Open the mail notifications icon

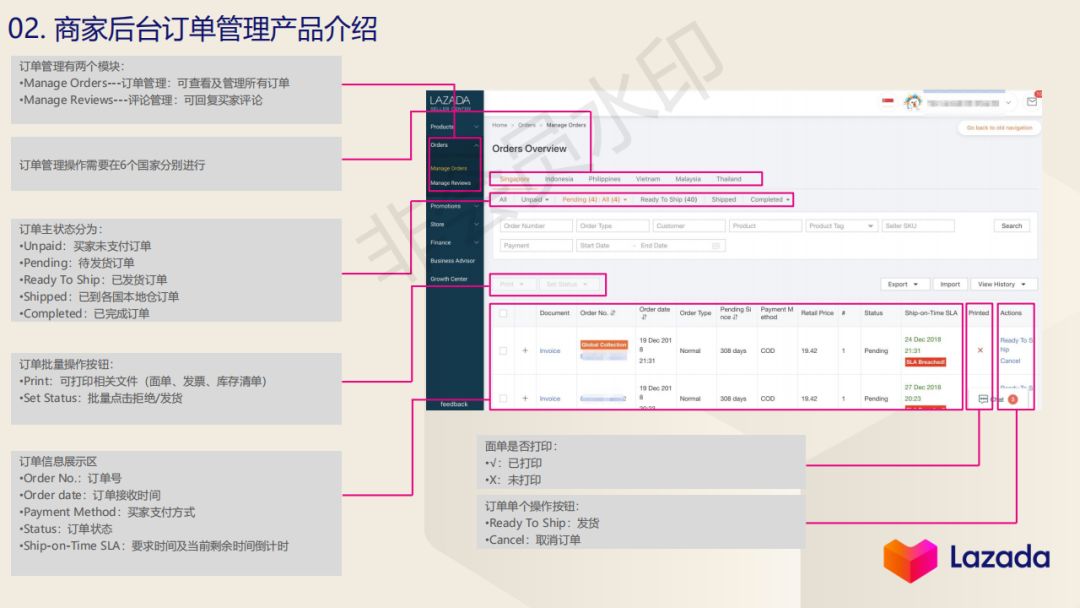point(1032,102)
